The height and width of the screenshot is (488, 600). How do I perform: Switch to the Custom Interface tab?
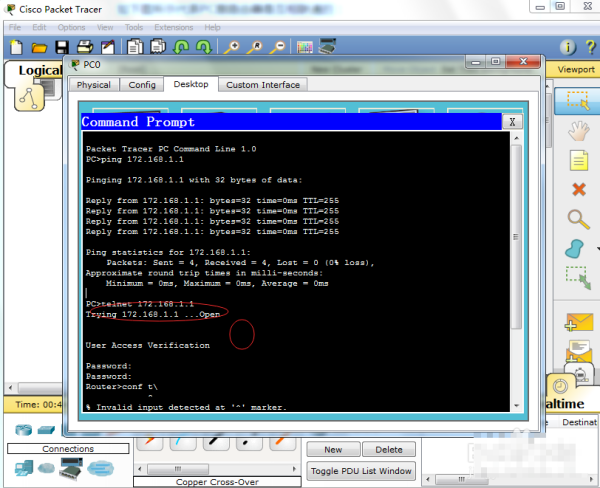[x=263, y=85]
